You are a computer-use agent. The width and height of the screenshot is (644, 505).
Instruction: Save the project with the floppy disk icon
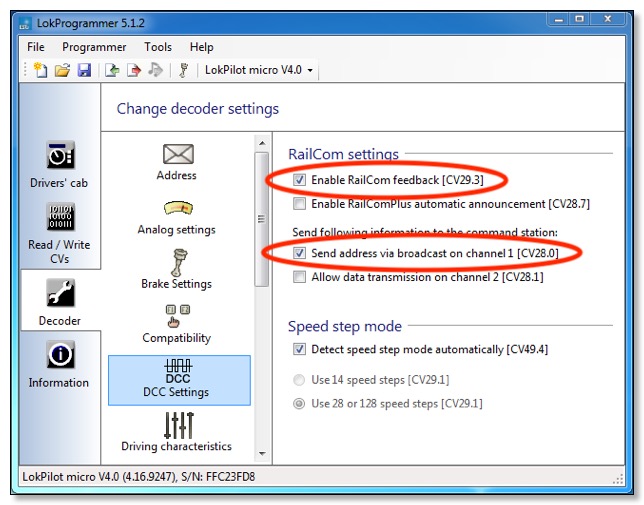(x=84, y=70)
